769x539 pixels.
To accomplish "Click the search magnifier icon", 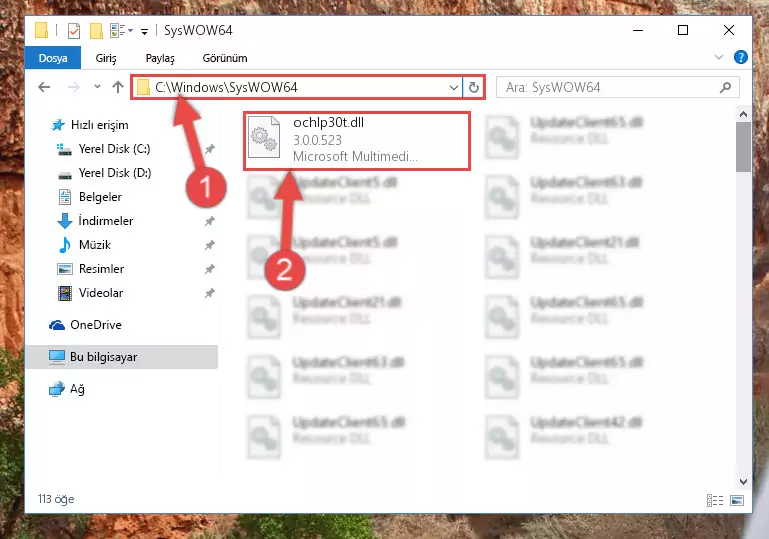I will tap(726, 87).
